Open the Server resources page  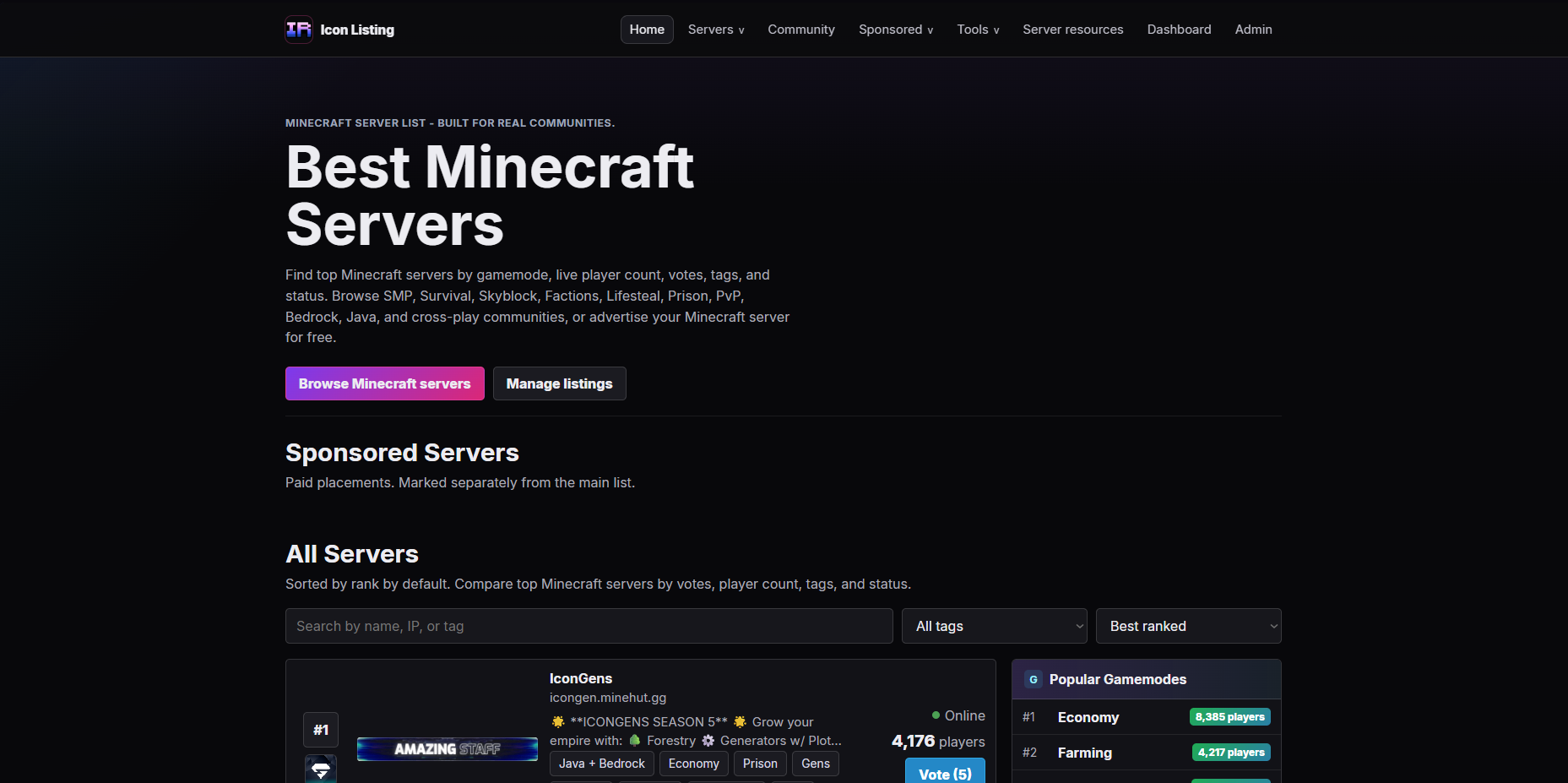[x=1073, y=30]
